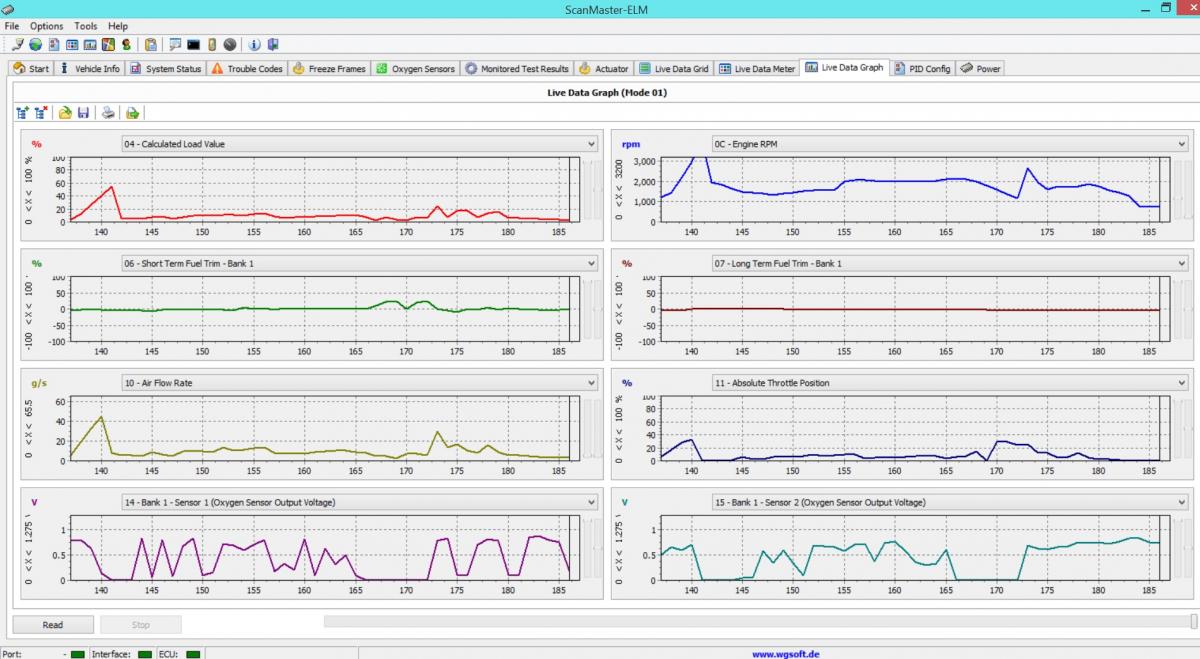Image resolution: width=1200 pixels, height=659 pixels.
Task: Switch to the Trouble Codes tab
Action: [247, 69]
